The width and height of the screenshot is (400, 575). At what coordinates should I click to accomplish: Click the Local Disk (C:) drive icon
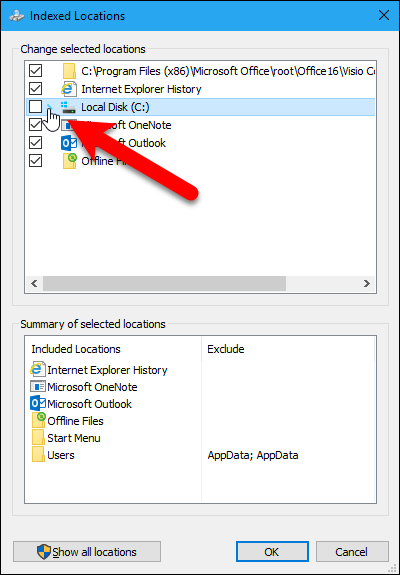[69, 107]
